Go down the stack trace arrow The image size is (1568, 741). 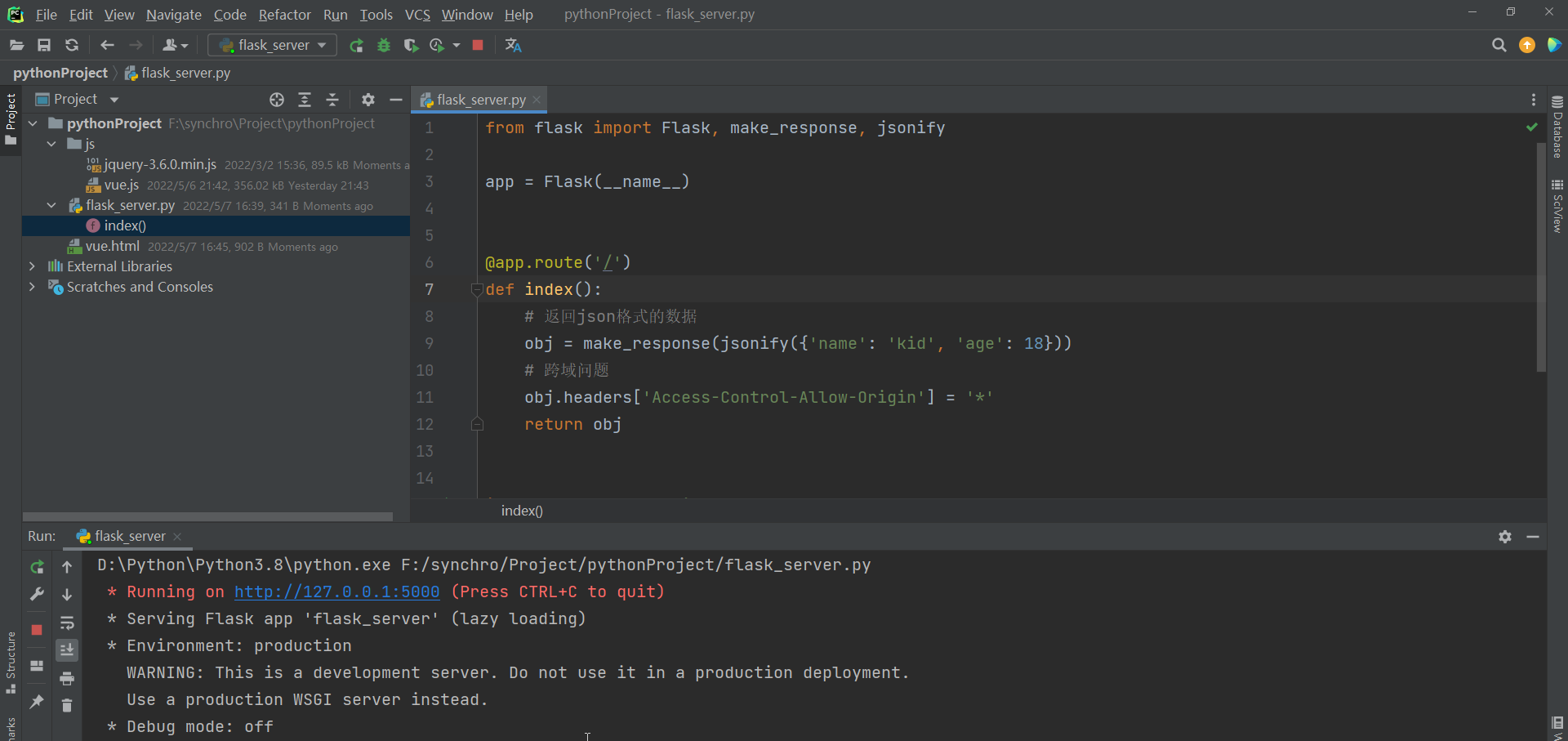point(67,595)
